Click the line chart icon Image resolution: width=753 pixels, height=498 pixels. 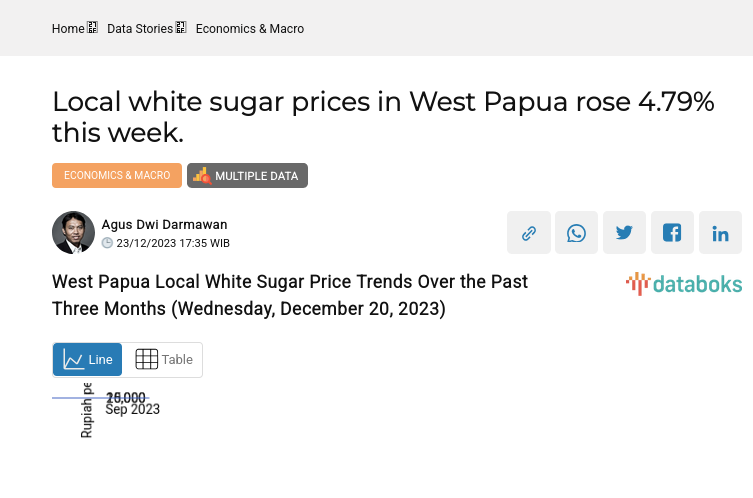74,360
